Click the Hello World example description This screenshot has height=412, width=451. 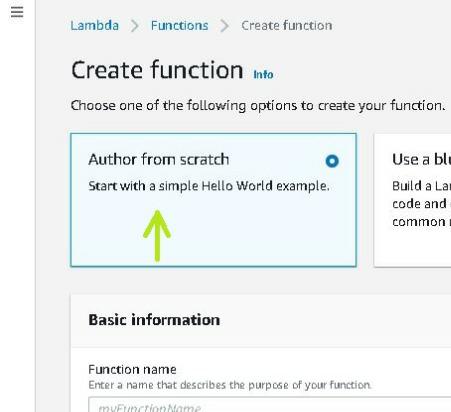(209, 186)
